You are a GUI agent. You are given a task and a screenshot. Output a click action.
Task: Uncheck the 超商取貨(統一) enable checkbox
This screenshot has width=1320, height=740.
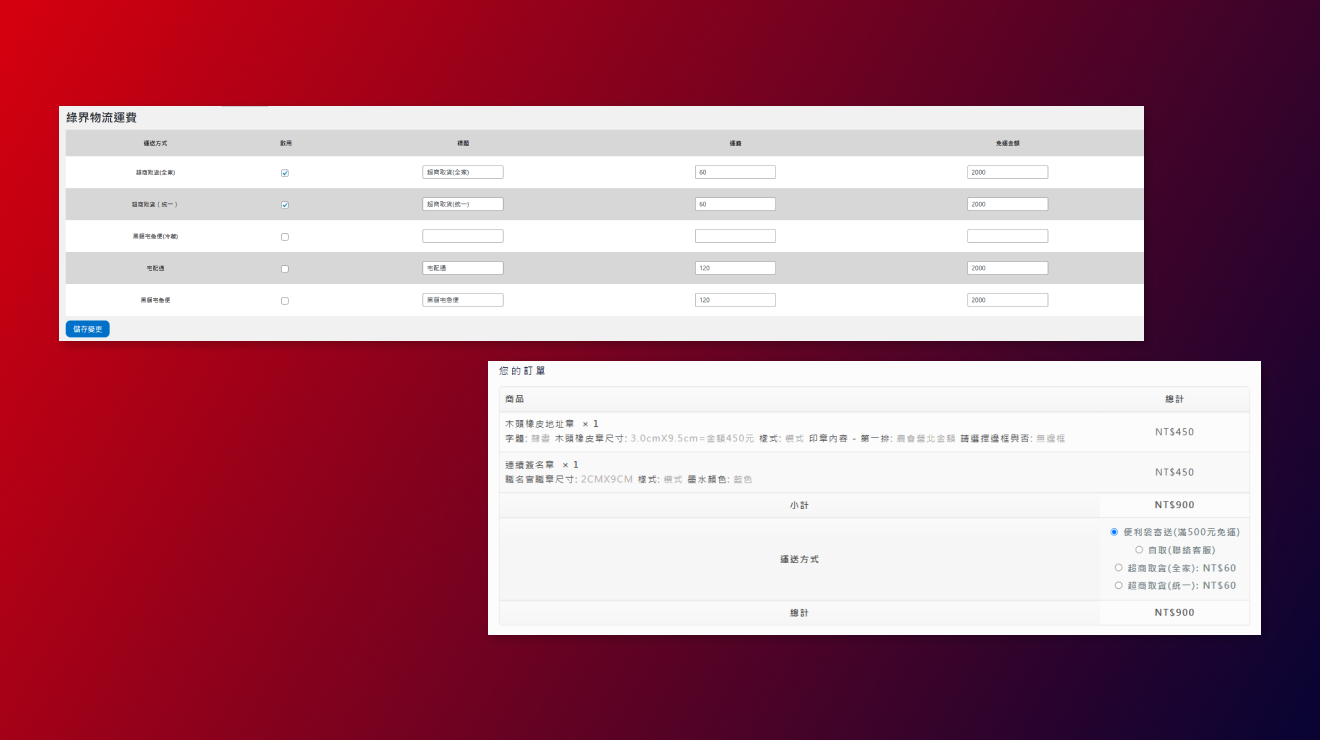tap(285, 205)
